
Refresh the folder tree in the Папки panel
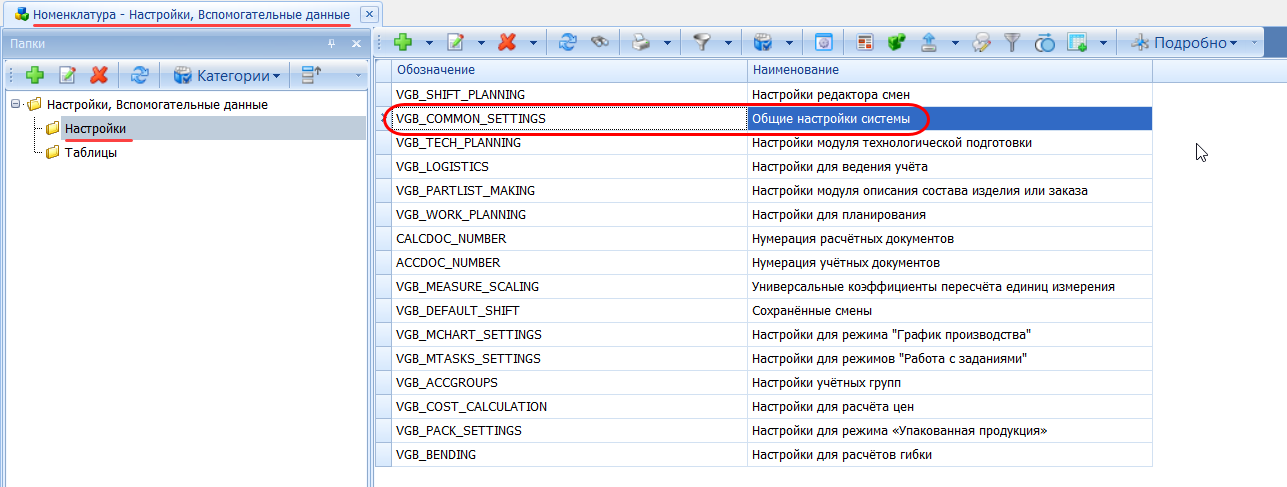[140, 75]
